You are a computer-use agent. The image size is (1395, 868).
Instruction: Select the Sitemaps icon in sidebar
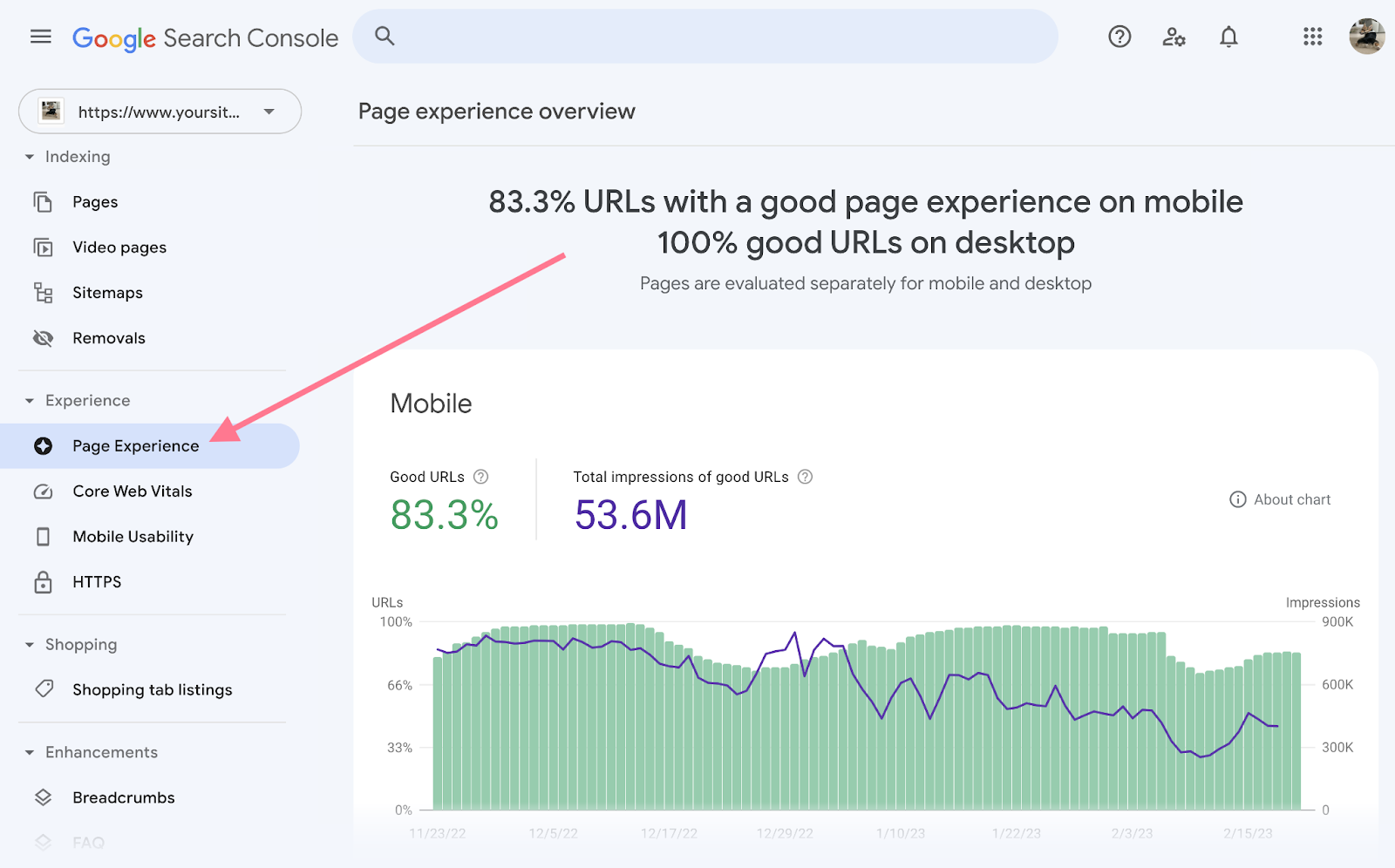pos(44,293)
